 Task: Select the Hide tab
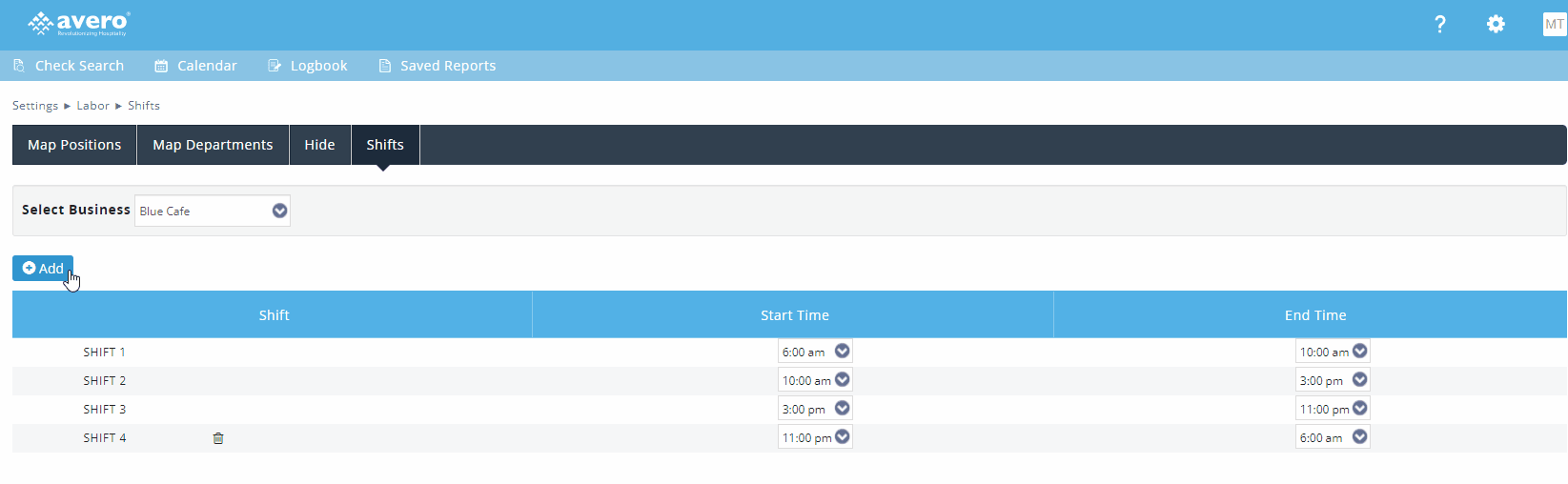[x=319, y=145]
